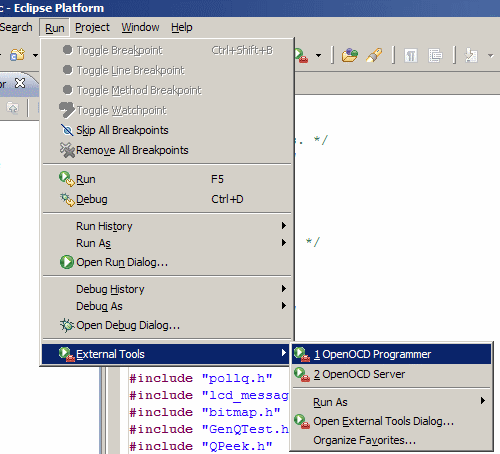Open the external tools toolbar dropdown arrow
This screenshot has height=454, width=500.
tap(319, 55)
